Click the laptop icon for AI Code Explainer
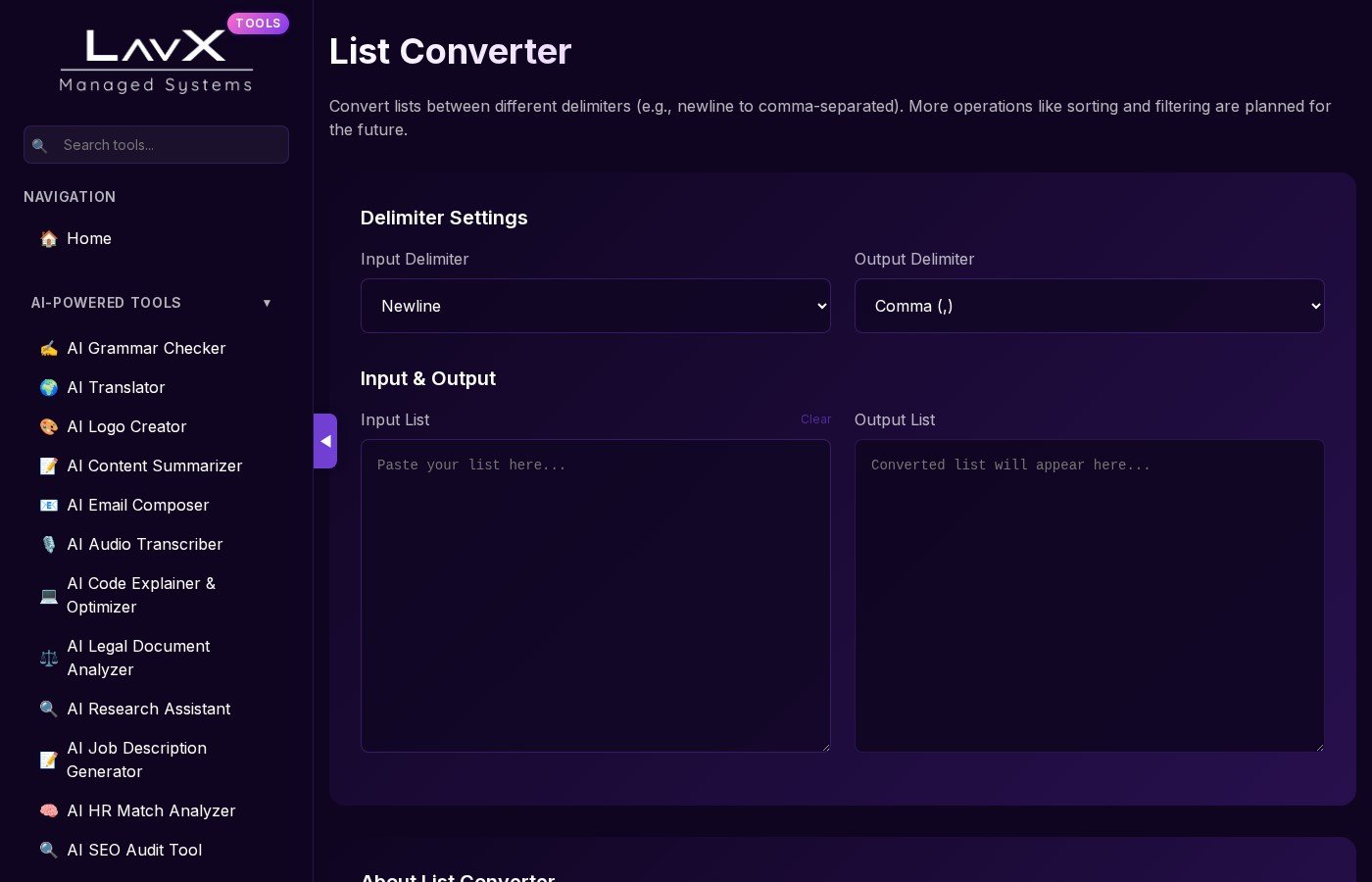Viewport: 1372px width, 882px height. click(48, 595)
